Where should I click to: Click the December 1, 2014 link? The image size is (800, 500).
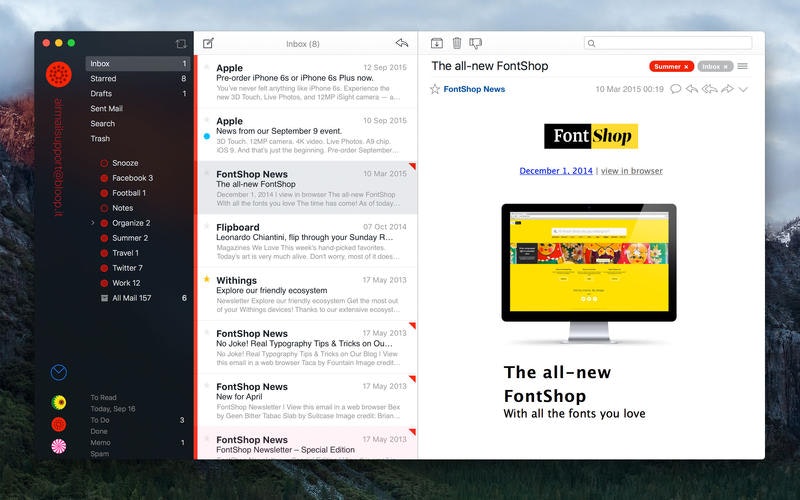tap(556, 171)
